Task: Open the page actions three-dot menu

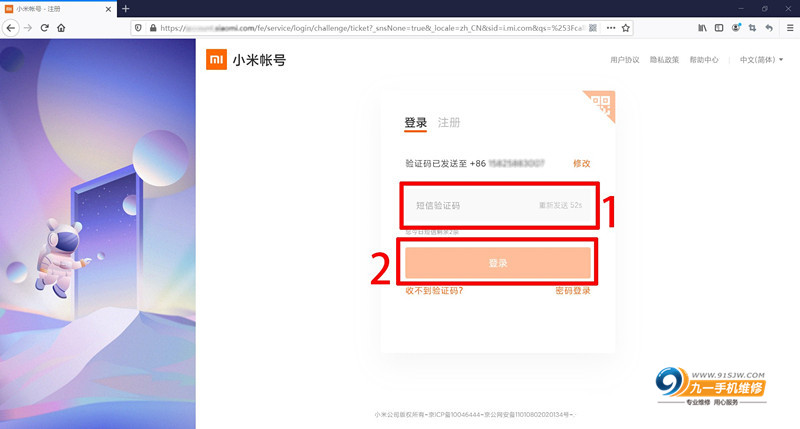Action: tap(611, 28)
